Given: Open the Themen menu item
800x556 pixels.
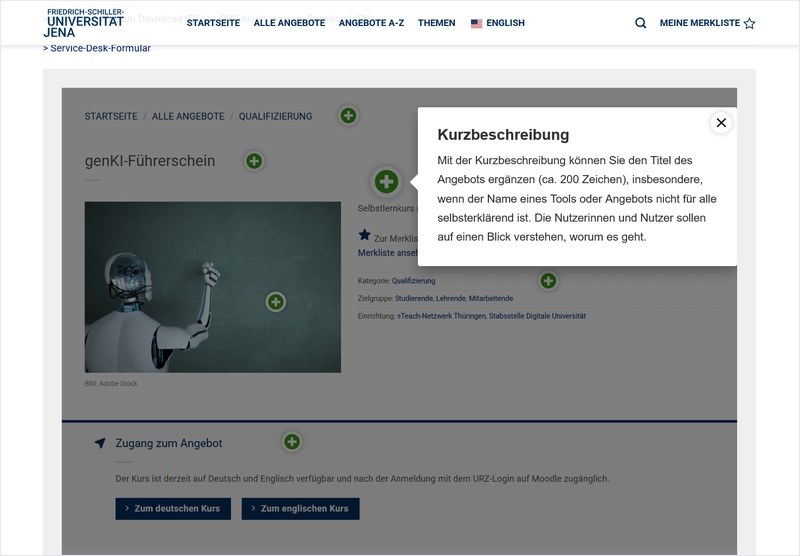Looking at the screenshot, I should 436,23.
